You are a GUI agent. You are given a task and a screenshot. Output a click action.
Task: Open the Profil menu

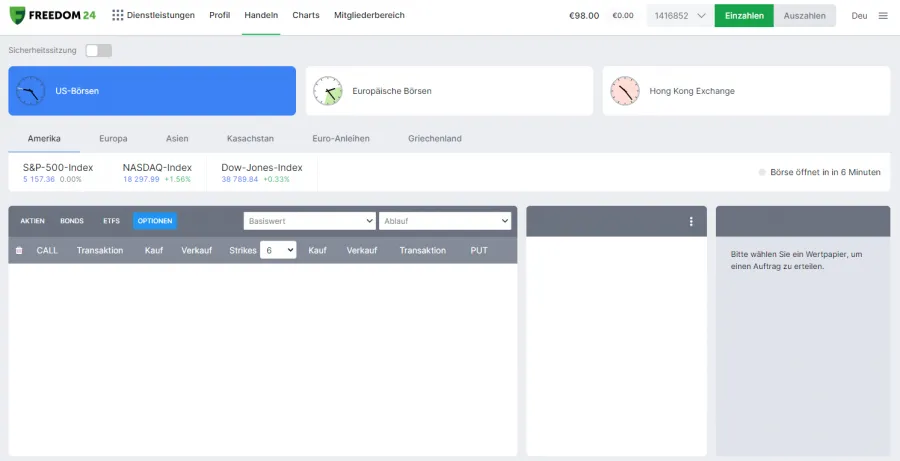click(x=220, y=16)
